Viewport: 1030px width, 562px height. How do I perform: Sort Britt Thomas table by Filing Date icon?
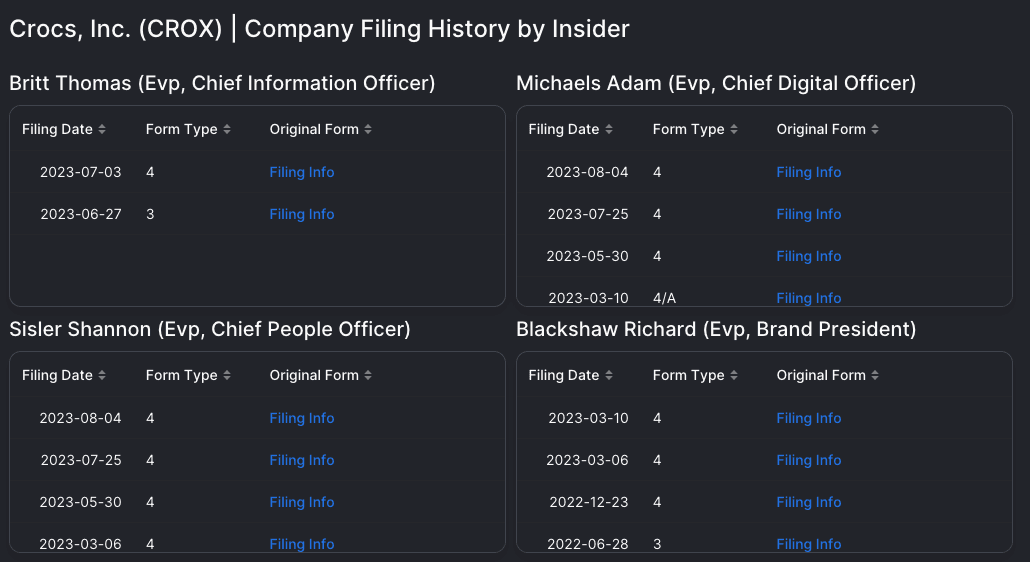pos(102,130)
